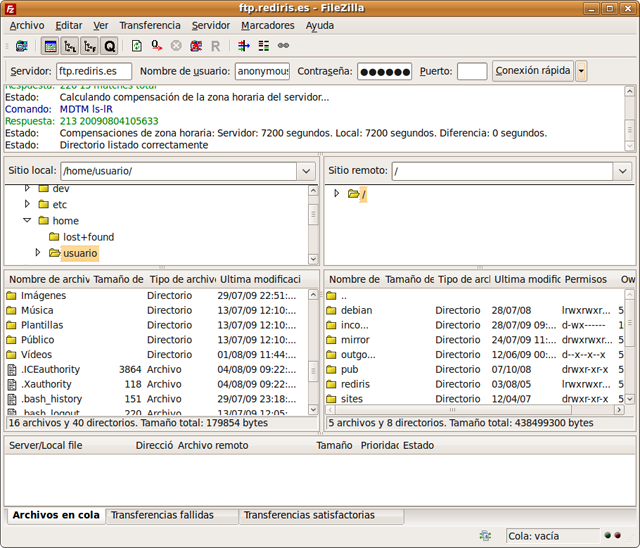This screenshot has height=548, width=640.
Task: Toggle the transfer queue display
Action: click(x=109, y=46)
